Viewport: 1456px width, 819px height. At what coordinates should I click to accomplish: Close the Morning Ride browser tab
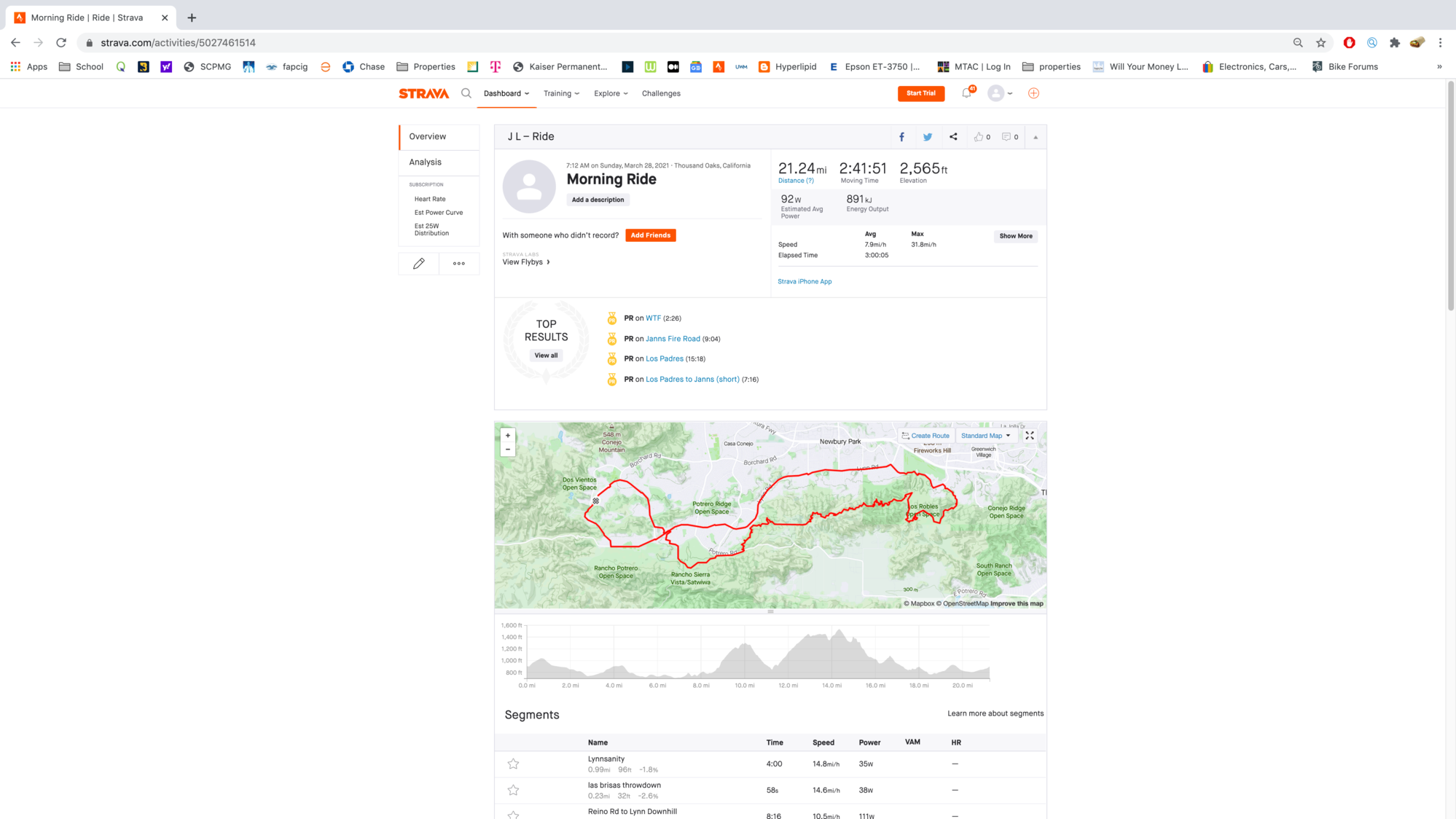point(165,17)
